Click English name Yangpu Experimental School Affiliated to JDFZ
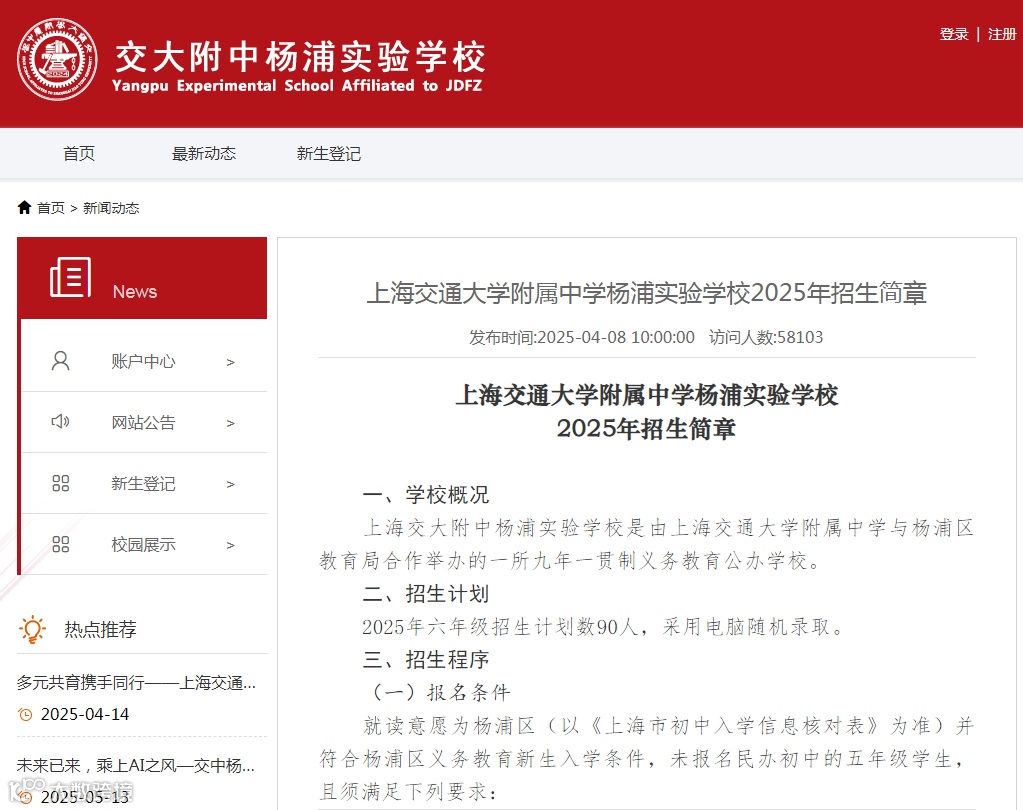Viewport: 1023px width, 810px height. point(297,85)
